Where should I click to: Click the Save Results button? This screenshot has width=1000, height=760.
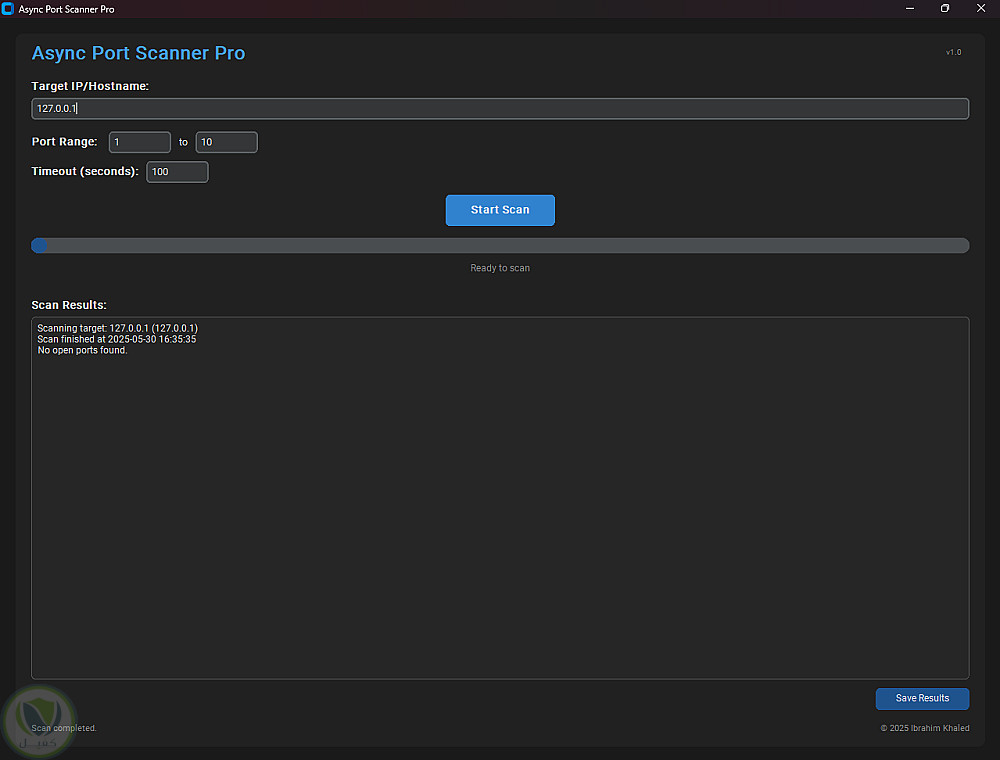tap(922, 698)
